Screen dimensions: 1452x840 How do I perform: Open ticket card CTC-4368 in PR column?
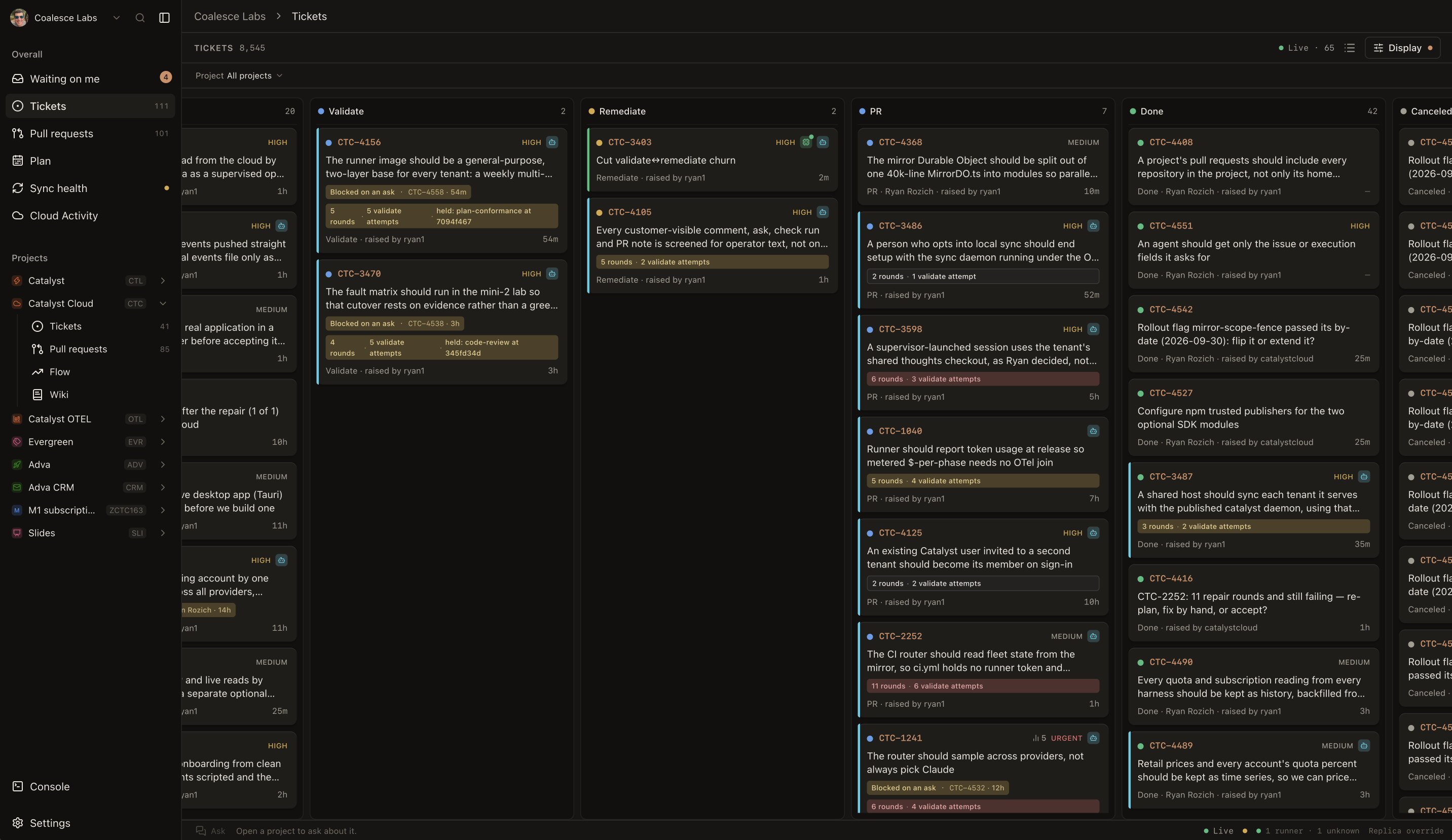point(982,167)
